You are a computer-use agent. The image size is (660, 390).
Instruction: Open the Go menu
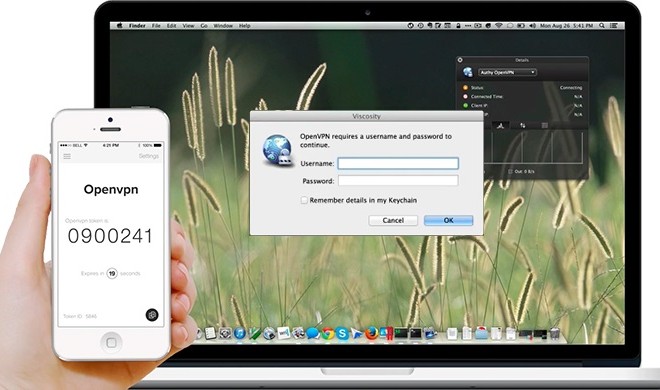[x=204, y=26]
